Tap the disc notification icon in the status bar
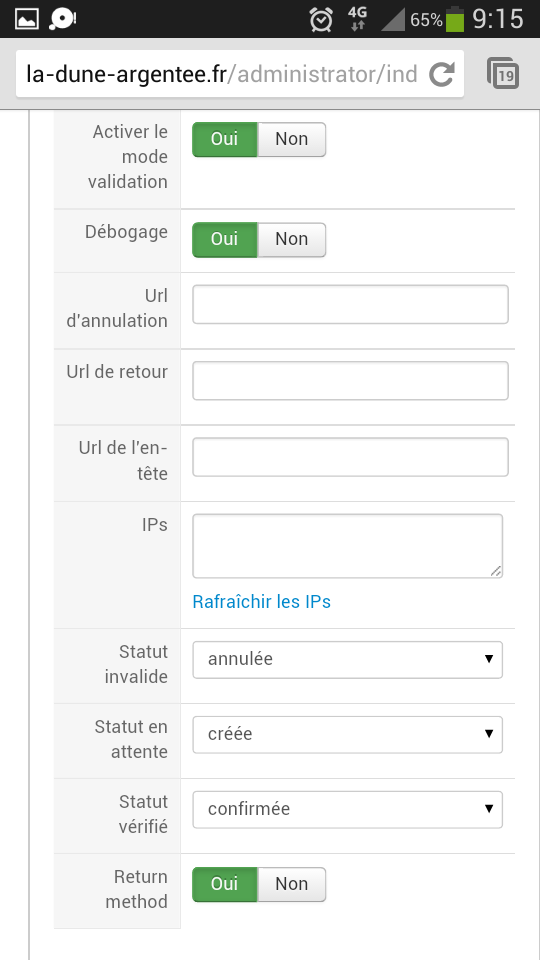 pyautogui.click(x=62, y=19)
